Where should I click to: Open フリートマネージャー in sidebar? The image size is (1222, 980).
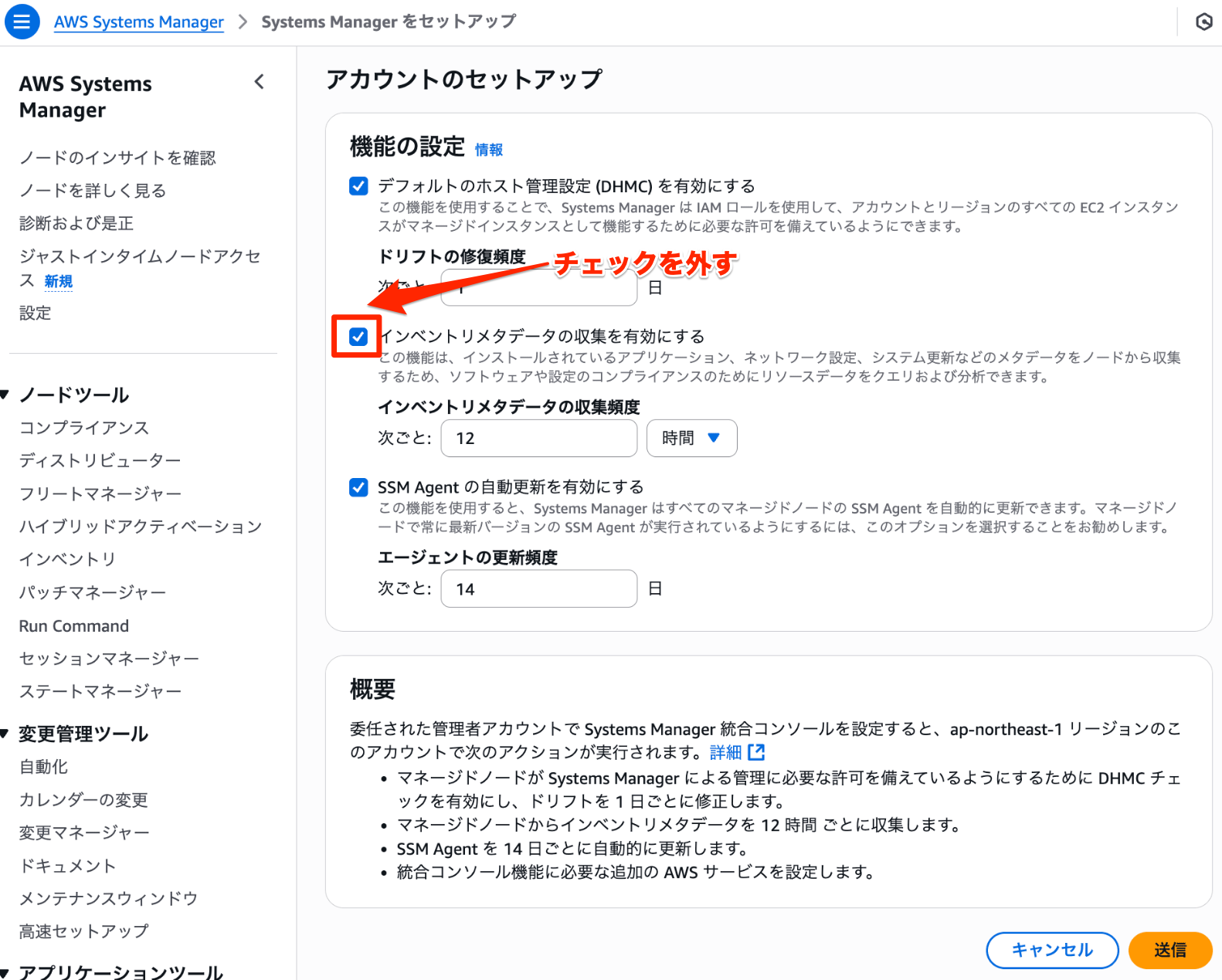pos(100,493)
